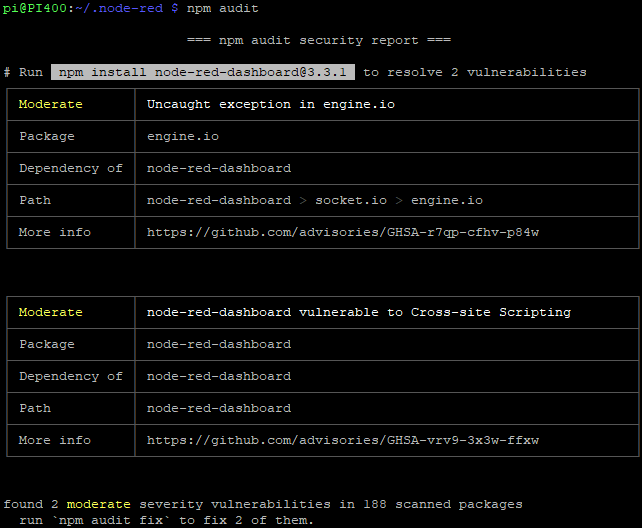
Task: Click 'socket.io' in the dependency path
Action: tap(351, 200)
